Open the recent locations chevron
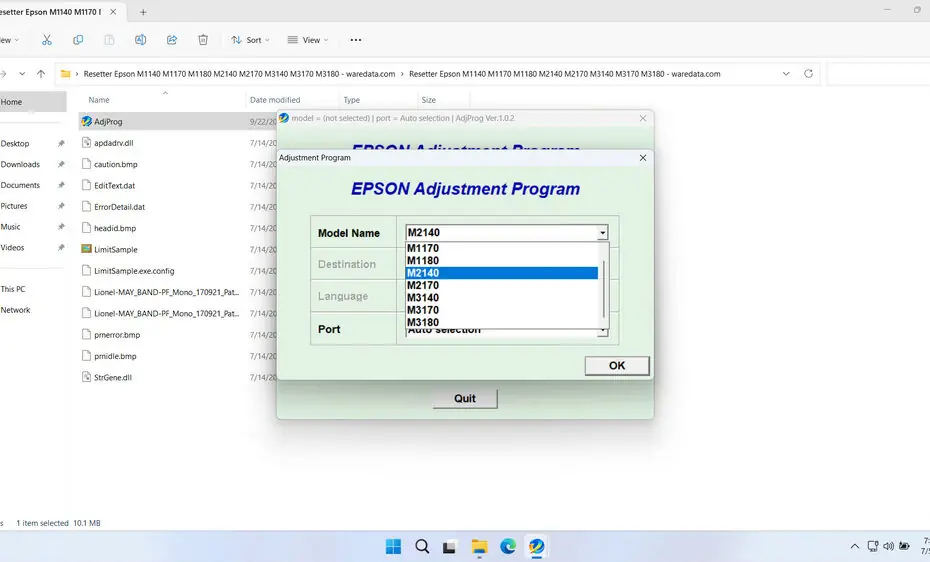This screenshot has height=562, width=930. 22,74
